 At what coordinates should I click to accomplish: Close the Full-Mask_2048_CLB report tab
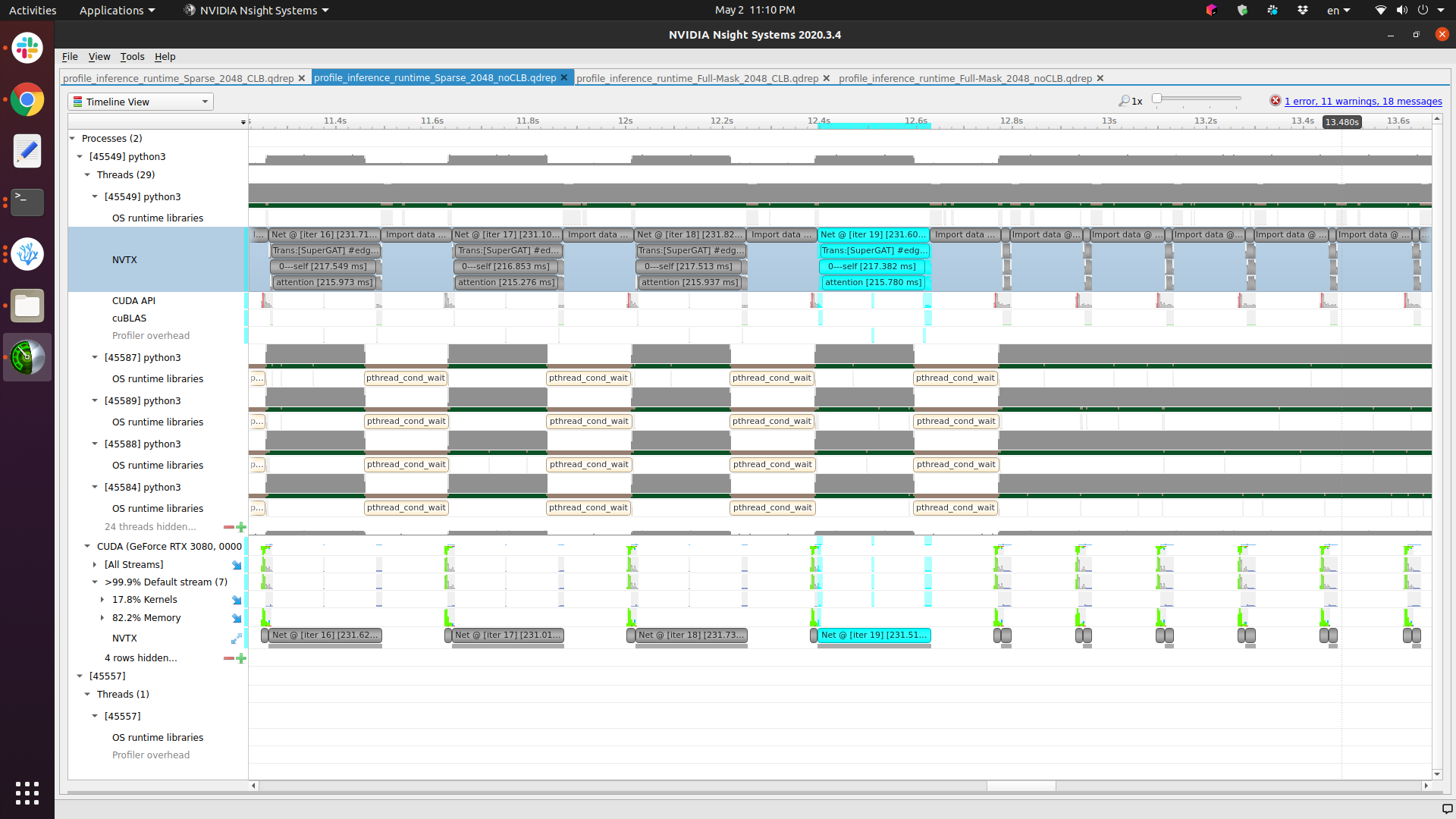(x=827, y=78)
